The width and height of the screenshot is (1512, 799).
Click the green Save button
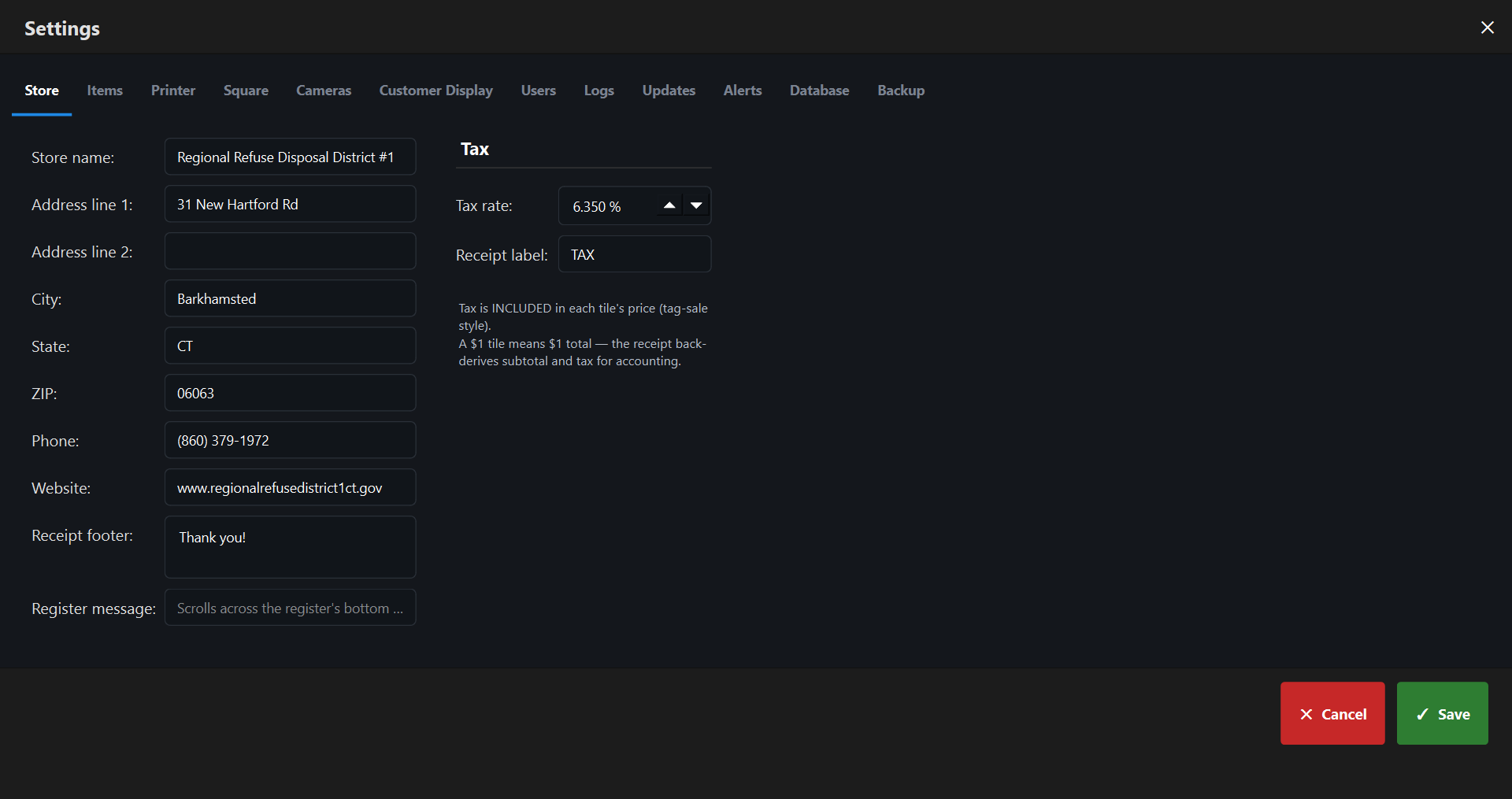coord(1442,713)
